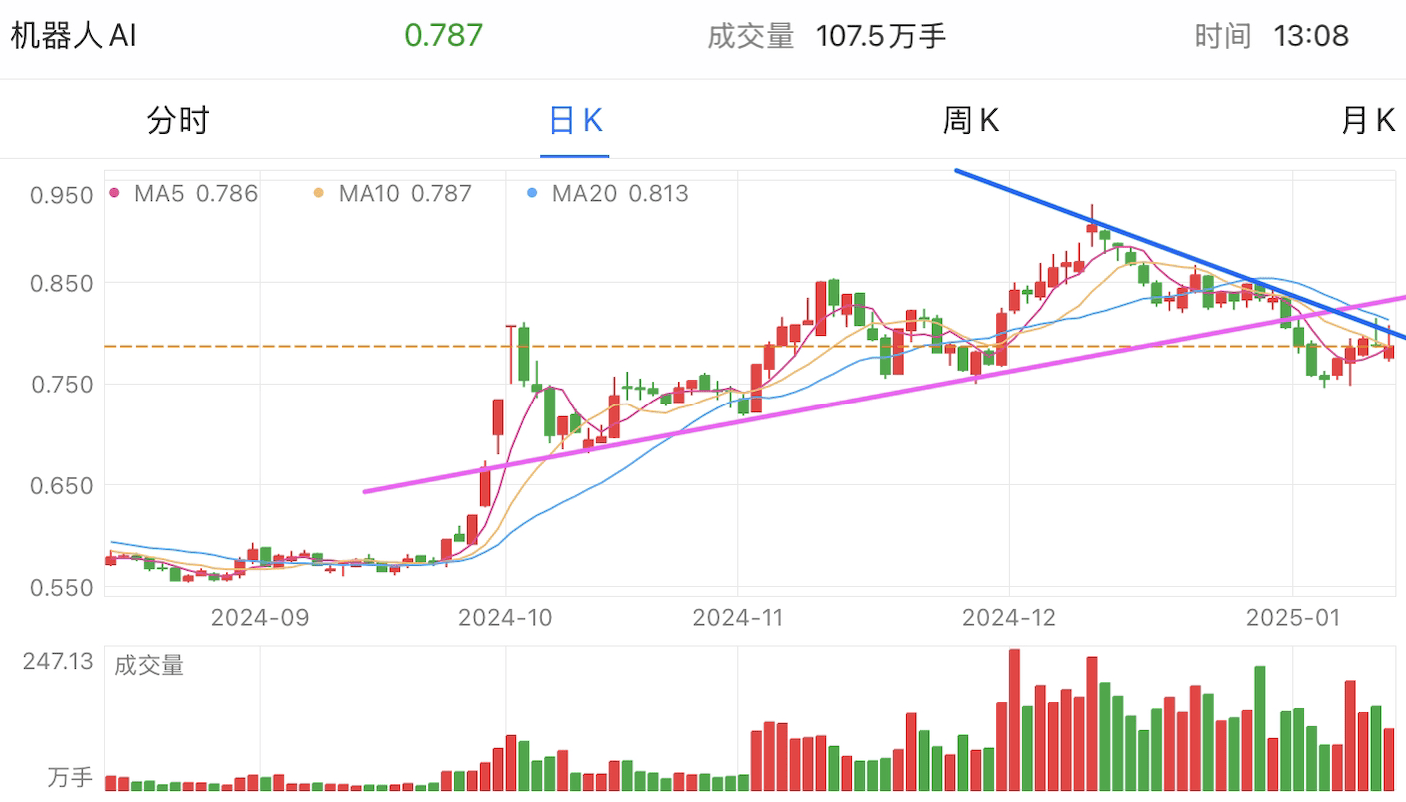
Task: Select the 日K tab
Action: [575, 121]
